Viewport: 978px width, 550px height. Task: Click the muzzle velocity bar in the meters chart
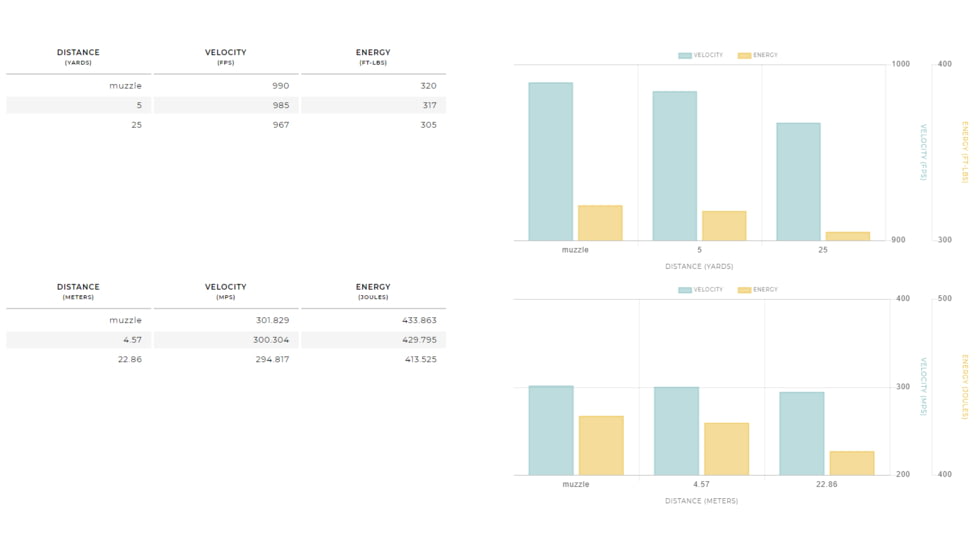click(551, 430)
